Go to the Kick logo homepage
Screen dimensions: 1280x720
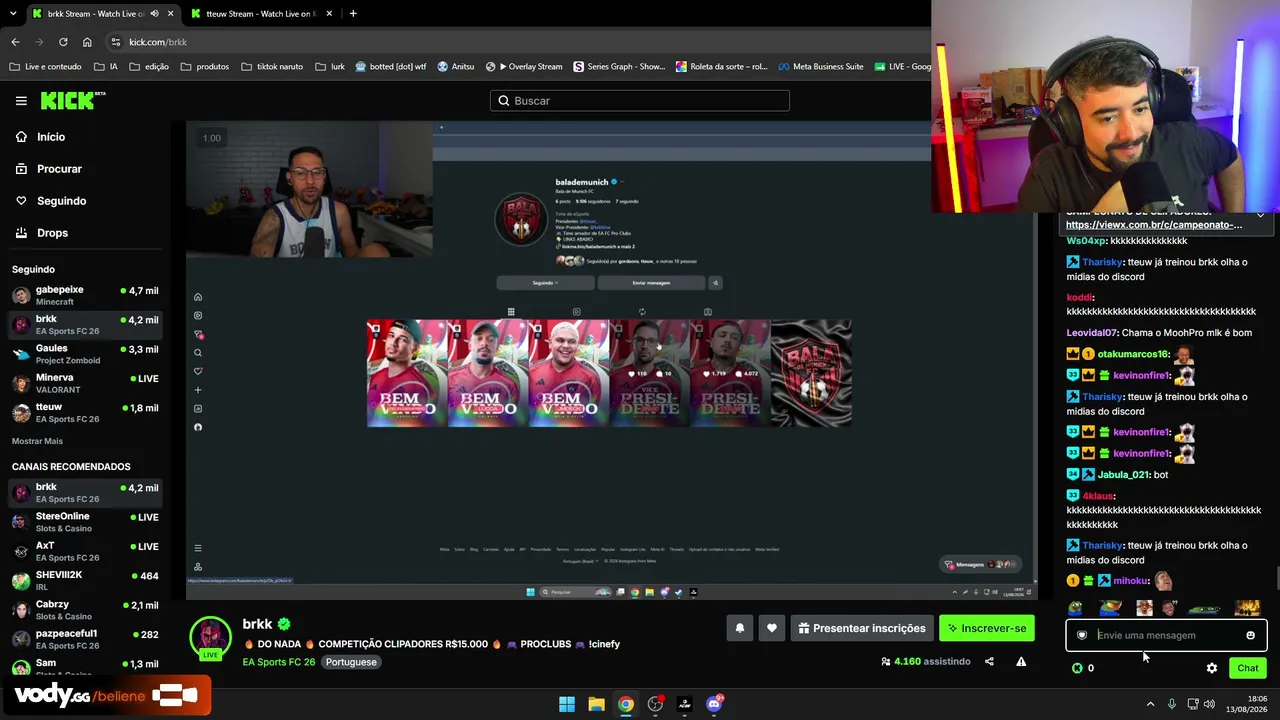pyautogui.click(x=73, y=100)
